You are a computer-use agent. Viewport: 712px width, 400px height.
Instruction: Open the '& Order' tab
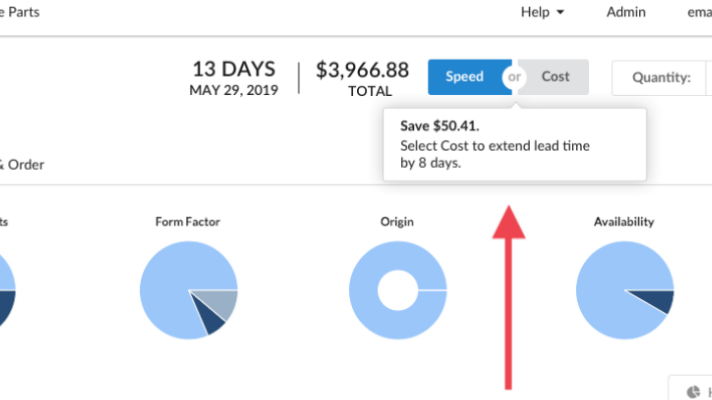[22, 164]
